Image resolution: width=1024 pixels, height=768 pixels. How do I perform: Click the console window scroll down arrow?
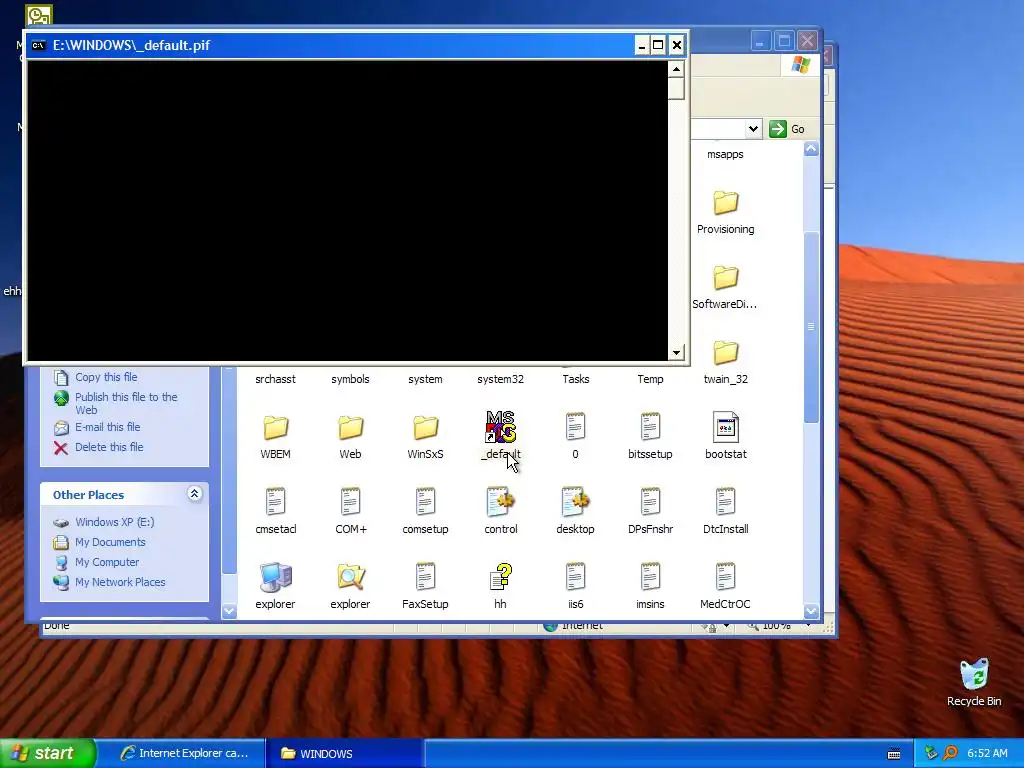point(676,353)
